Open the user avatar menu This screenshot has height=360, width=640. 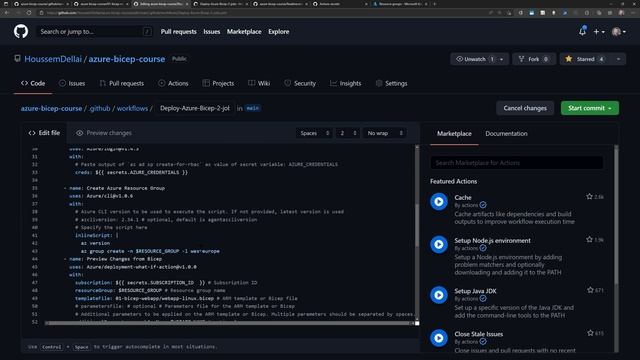tap(619, 31)
